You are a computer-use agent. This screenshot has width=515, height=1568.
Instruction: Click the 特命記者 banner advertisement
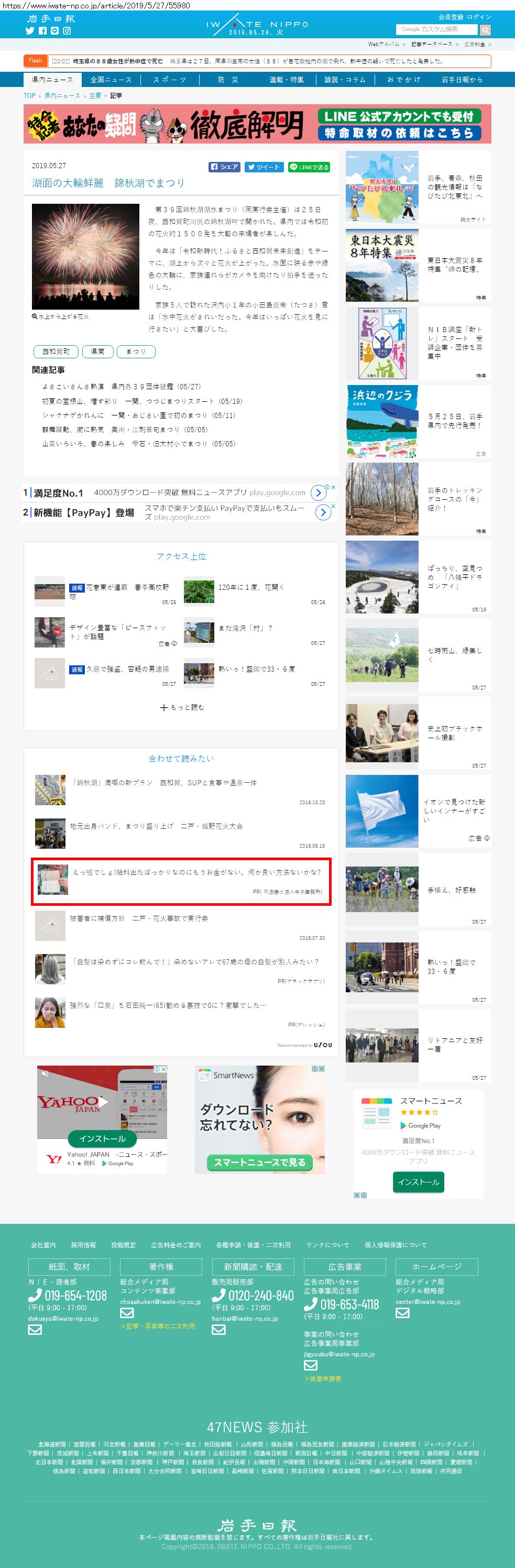click(257, 124)
